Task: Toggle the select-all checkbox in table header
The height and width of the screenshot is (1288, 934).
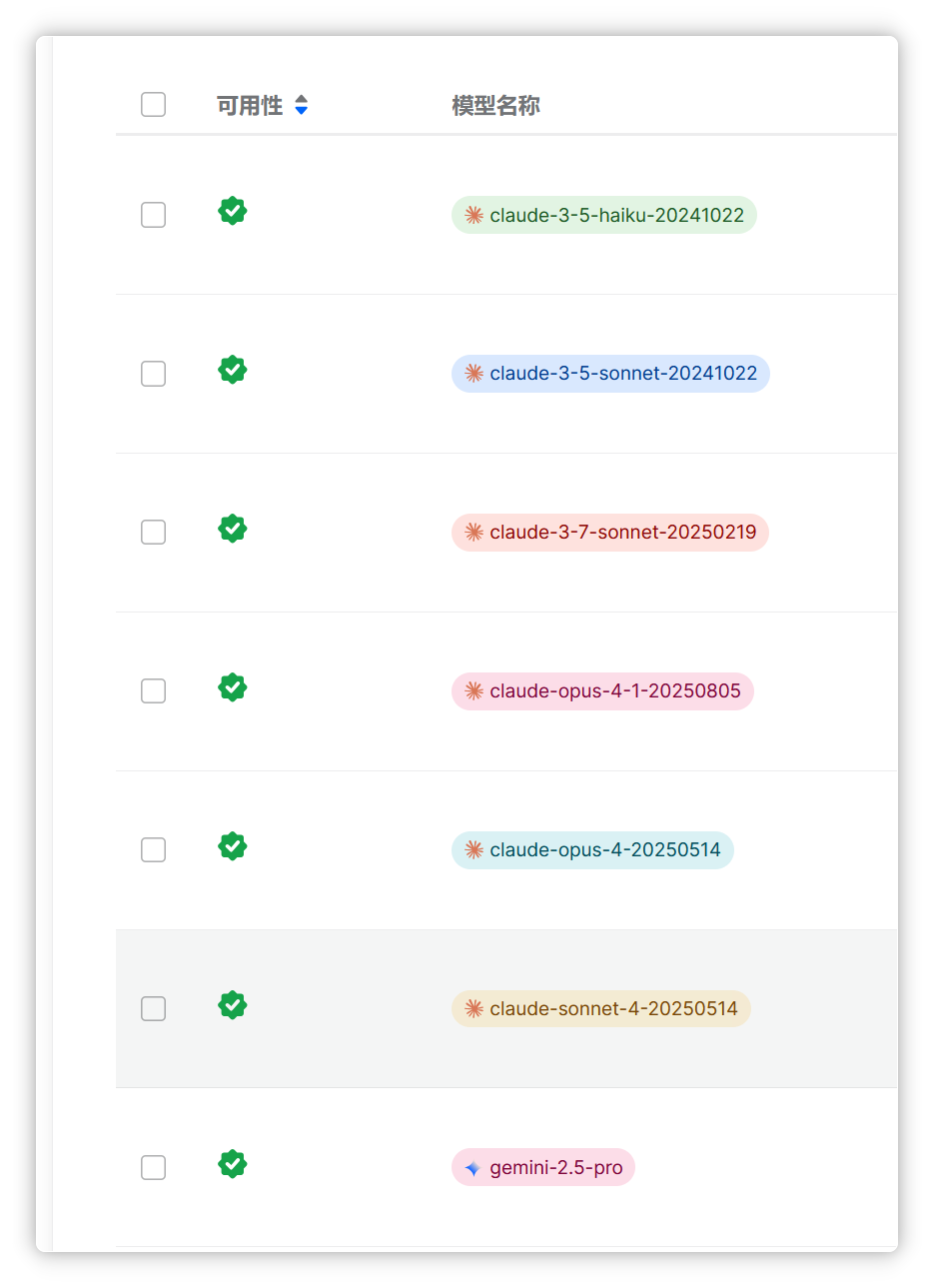Action: click(x=153, y=105)
